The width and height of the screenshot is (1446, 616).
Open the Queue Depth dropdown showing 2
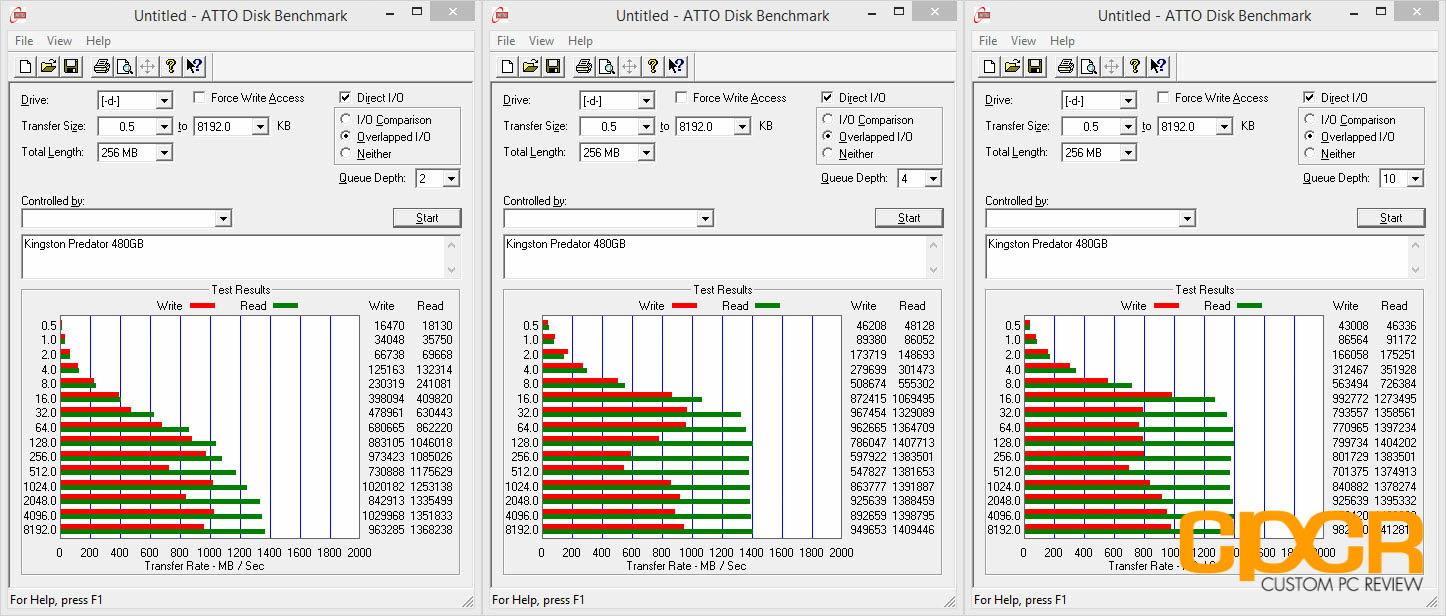coord(451,178)
